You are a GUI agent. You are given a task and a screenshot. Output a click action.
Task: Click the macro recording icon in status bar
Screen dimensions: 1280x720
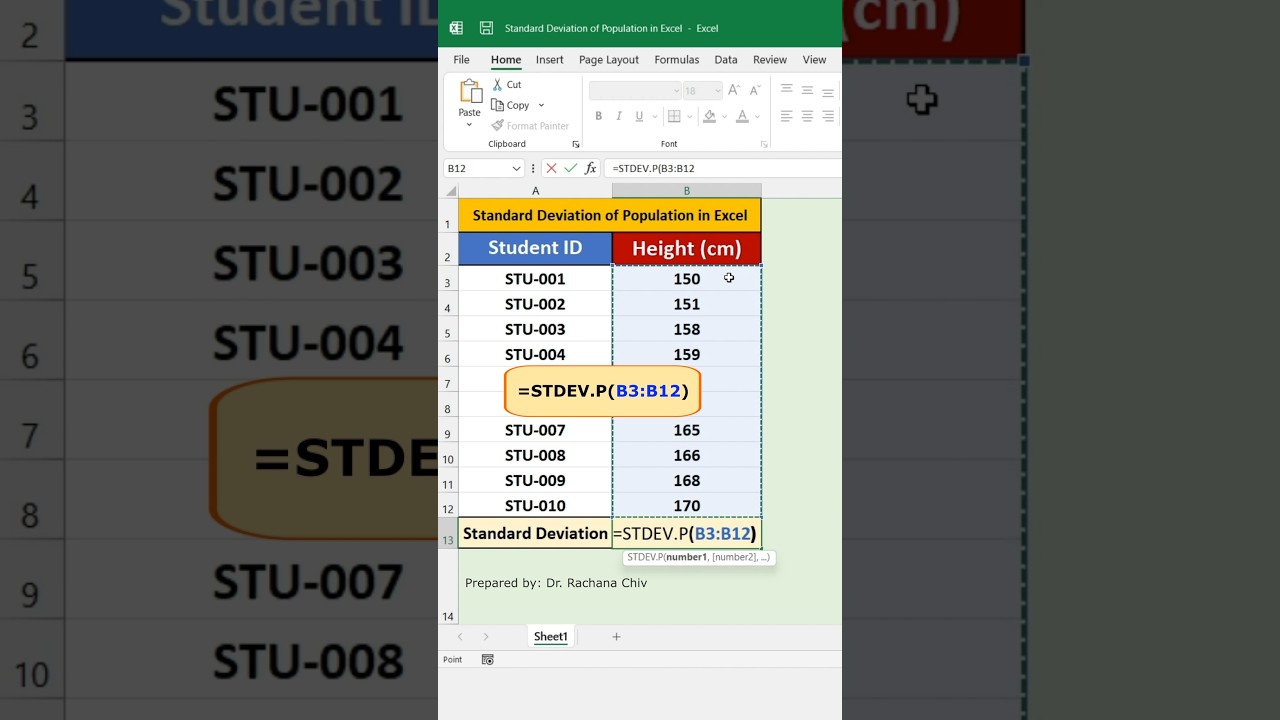pyautogui.click(x=488, y=660)
